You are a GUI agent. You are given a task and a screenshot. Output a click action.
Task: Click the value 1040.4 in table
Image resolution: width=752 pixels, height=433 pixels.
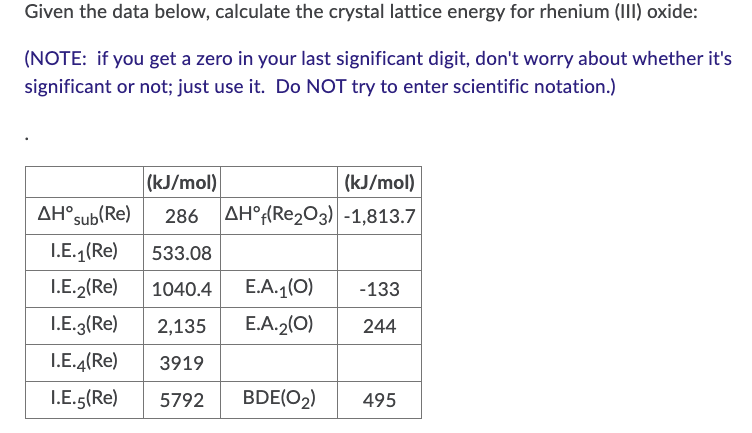[x=182, y=290]
